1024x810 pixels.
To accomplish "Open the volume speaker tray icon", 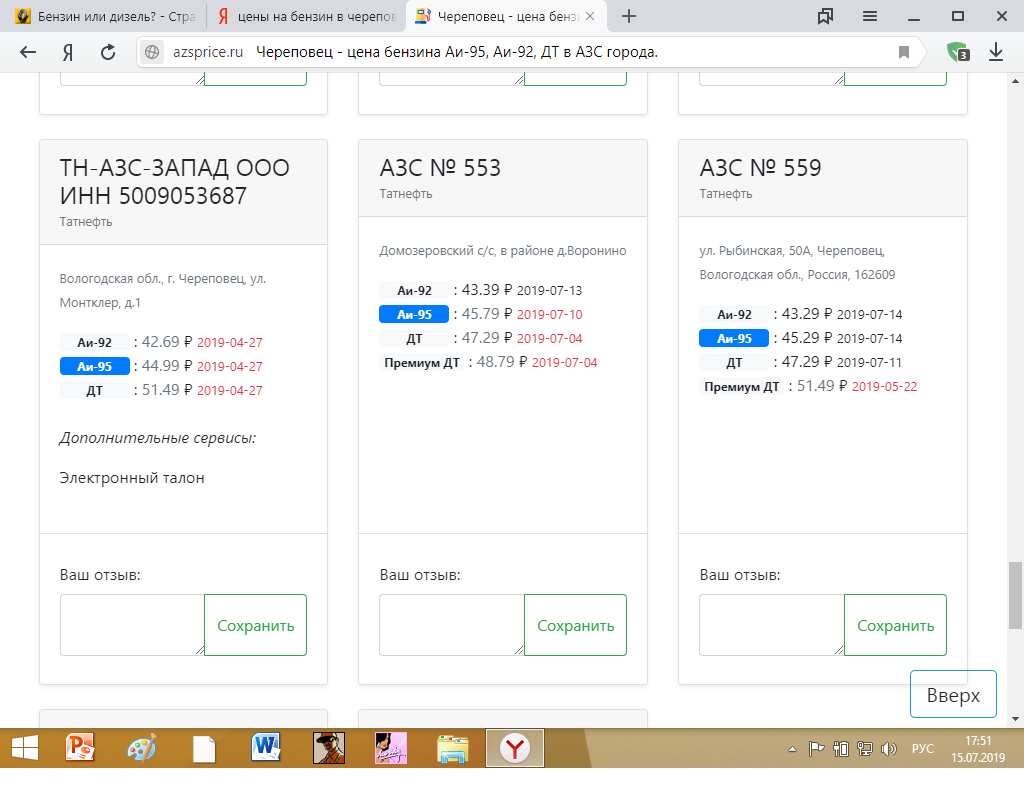I will tap(889, 749).
